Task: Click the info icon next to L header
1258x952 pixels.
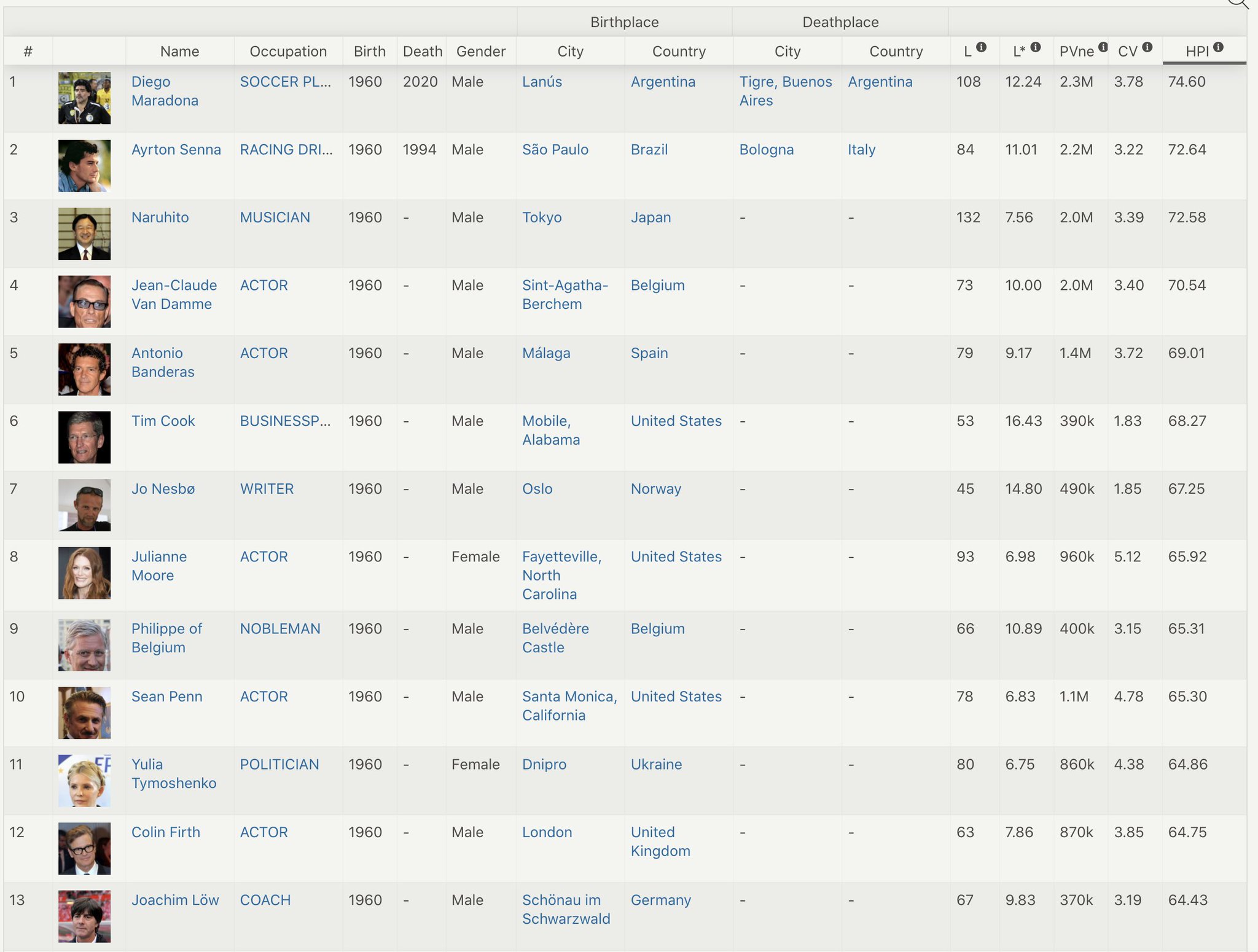Action: point(982,47)
